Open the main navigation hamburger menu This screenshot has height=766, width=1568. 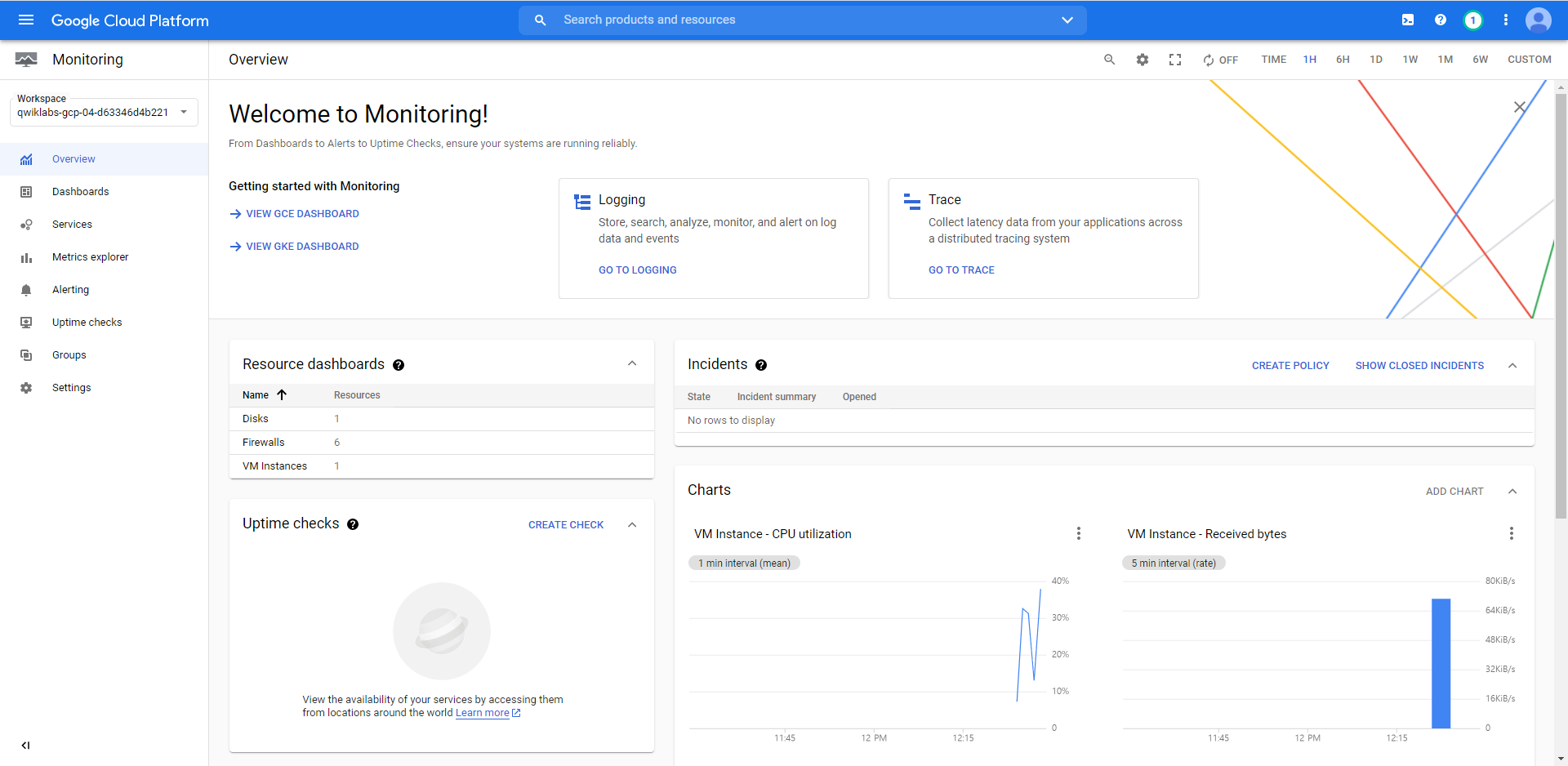point(26,20)
